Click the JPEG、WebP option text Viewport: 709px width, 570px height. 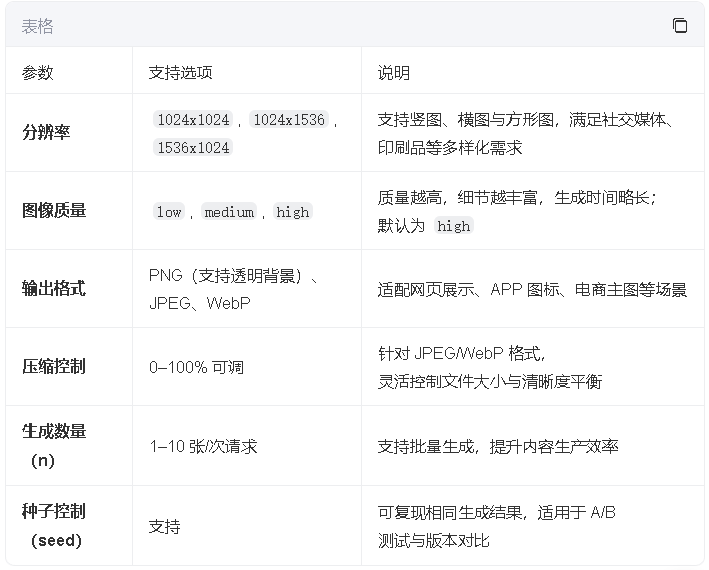point(199,303)
